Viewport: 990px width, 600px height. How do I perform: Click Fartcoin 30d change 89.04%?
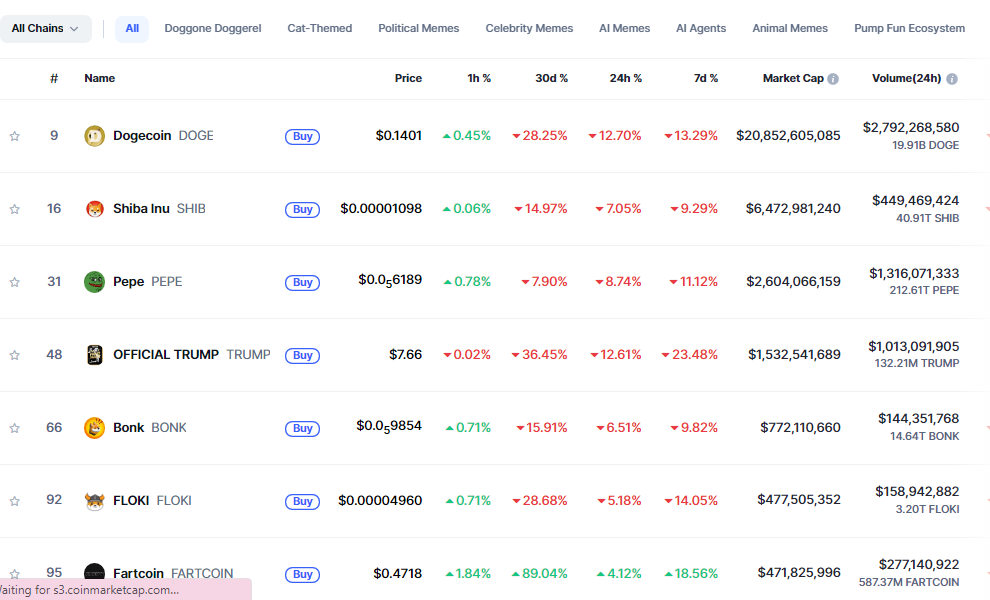coord(540,573)
